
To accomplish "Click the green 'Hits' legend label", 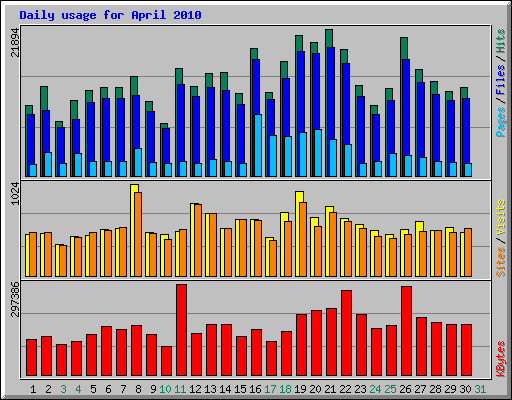I will tap(500, 42).
